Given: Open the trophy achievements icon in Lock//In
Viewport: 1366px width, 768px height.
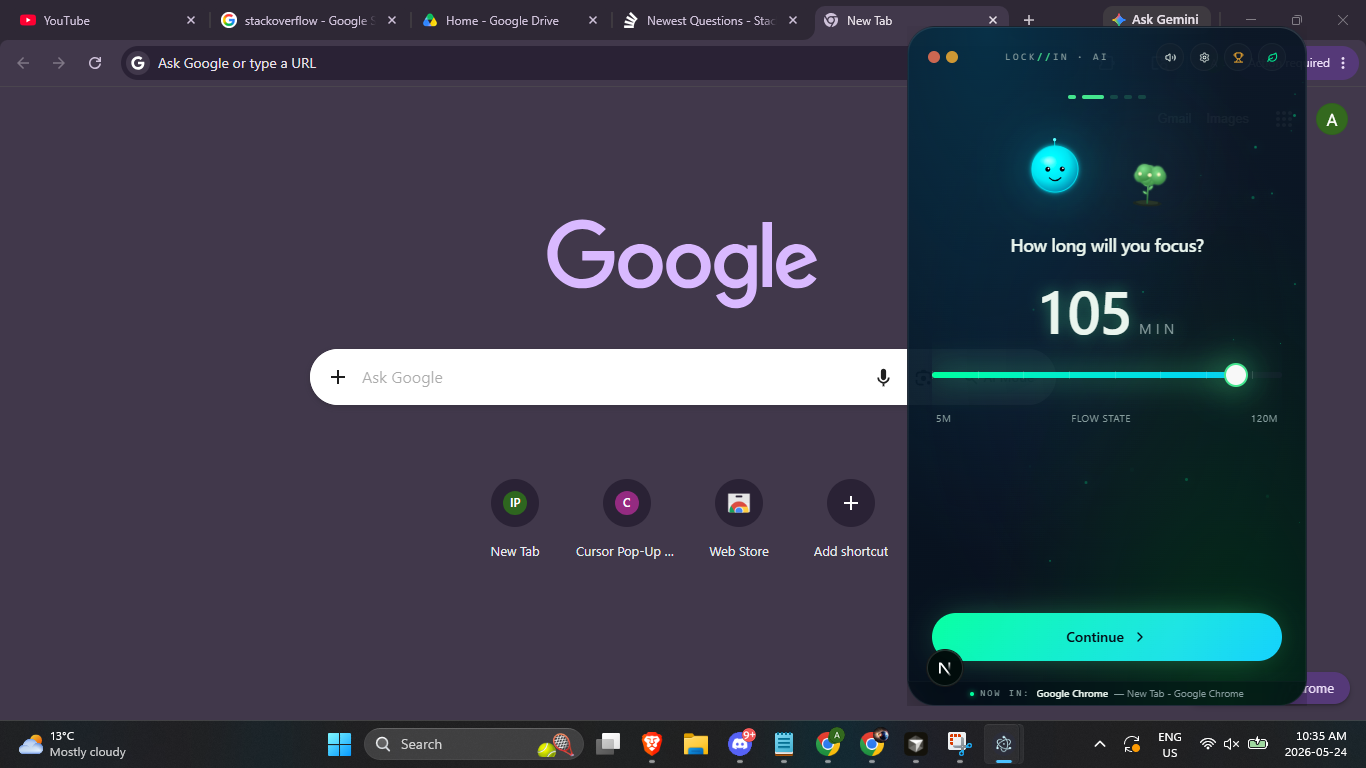Looking at the screenshot, I should pyautogui.click(x=1238, y=57).
